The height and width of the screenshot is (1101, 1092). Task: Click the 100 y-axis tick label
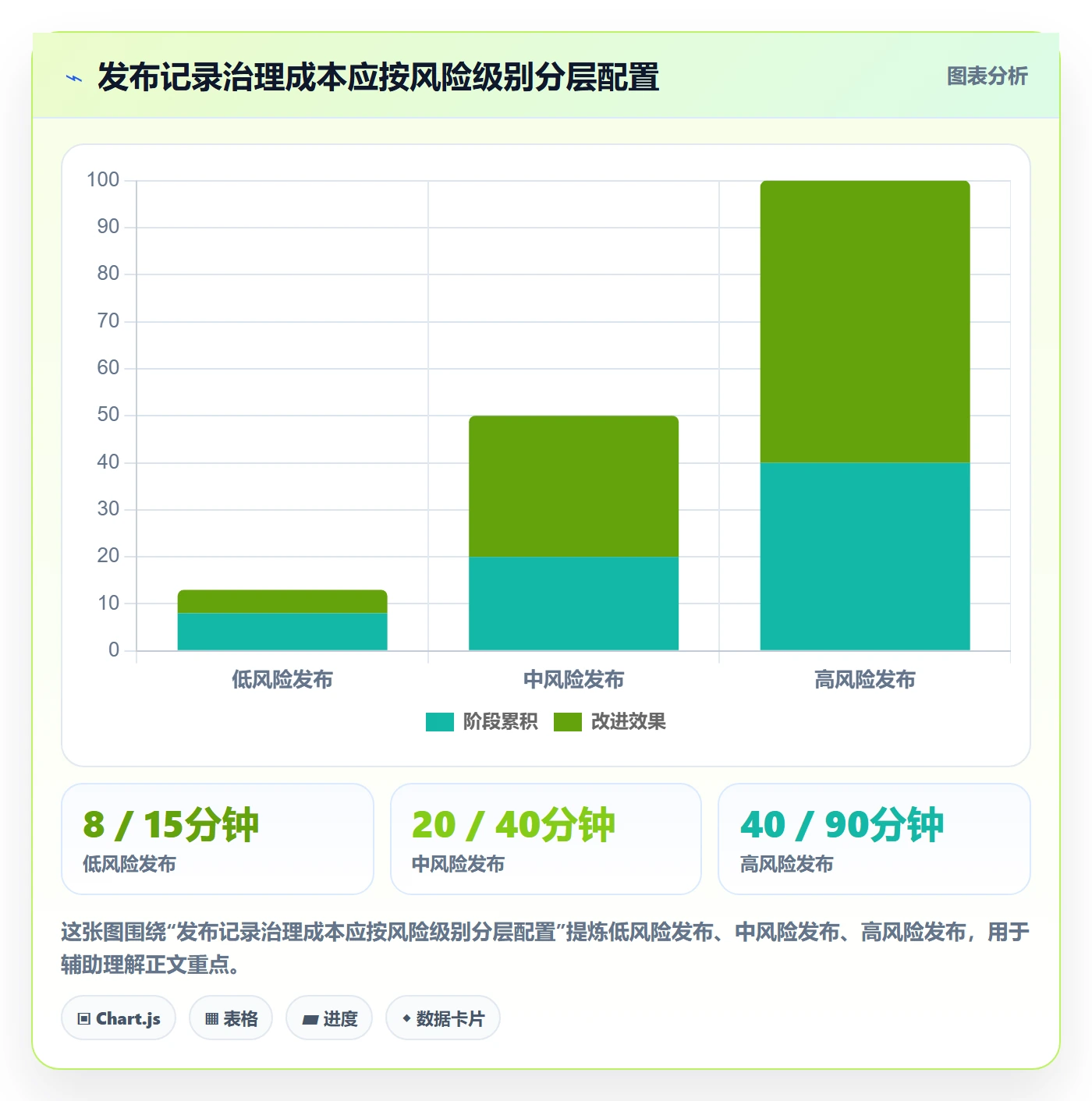[103, 180]
